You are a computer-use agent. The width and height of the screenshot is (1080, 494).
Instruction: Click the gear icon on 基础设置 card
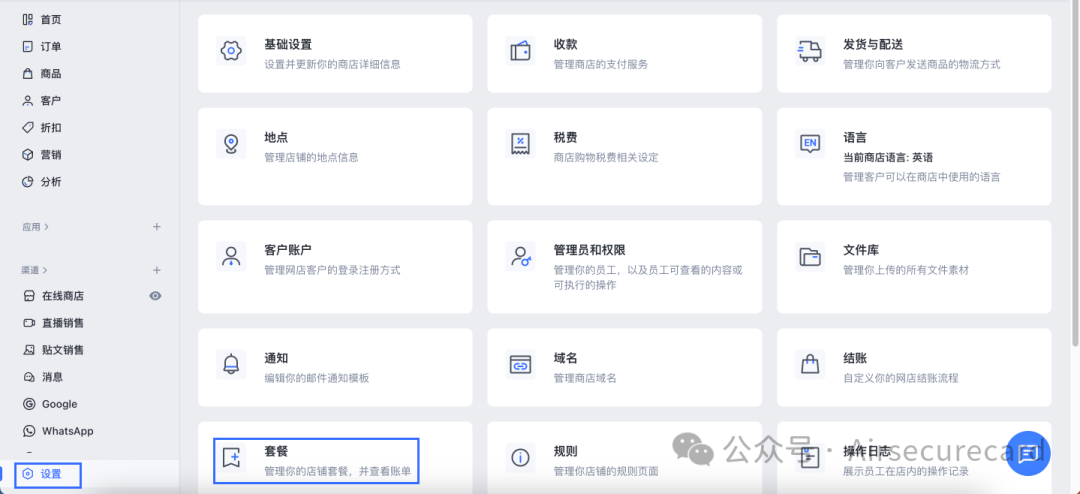click(x=231, y=51)
